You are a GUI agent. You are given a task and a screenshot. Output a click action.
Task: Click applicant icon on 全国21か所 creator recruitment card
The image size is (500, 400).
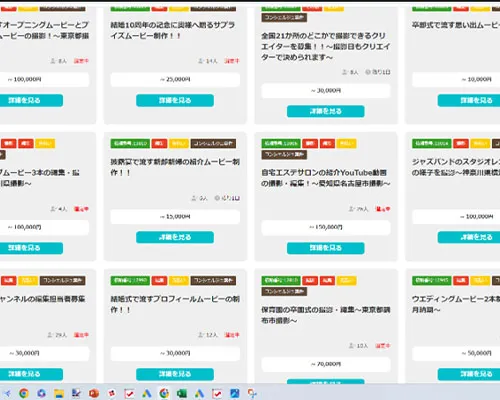coord(345,72)
